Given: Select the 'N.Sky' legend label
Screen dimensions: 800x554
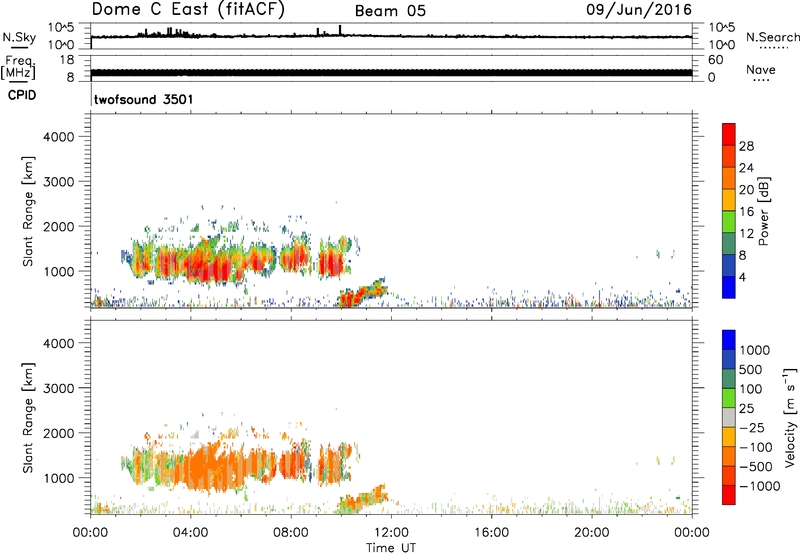Looking at the screenshot, I should tap(19, 37).
